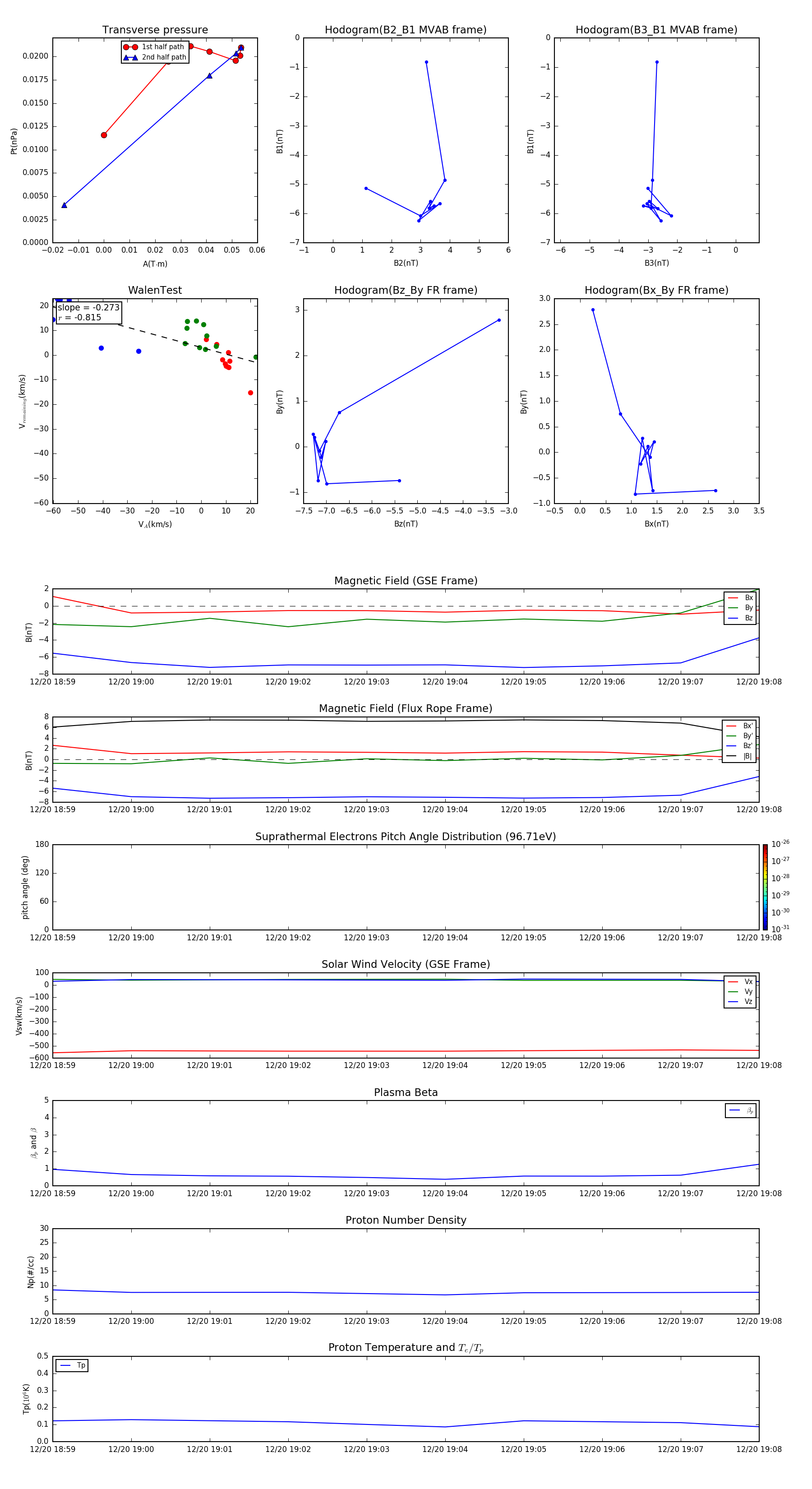This screenshot has height=1489, width=812.
Task: Click the "B3(nT)" x-axis label
Action: (x=656, y=263)
